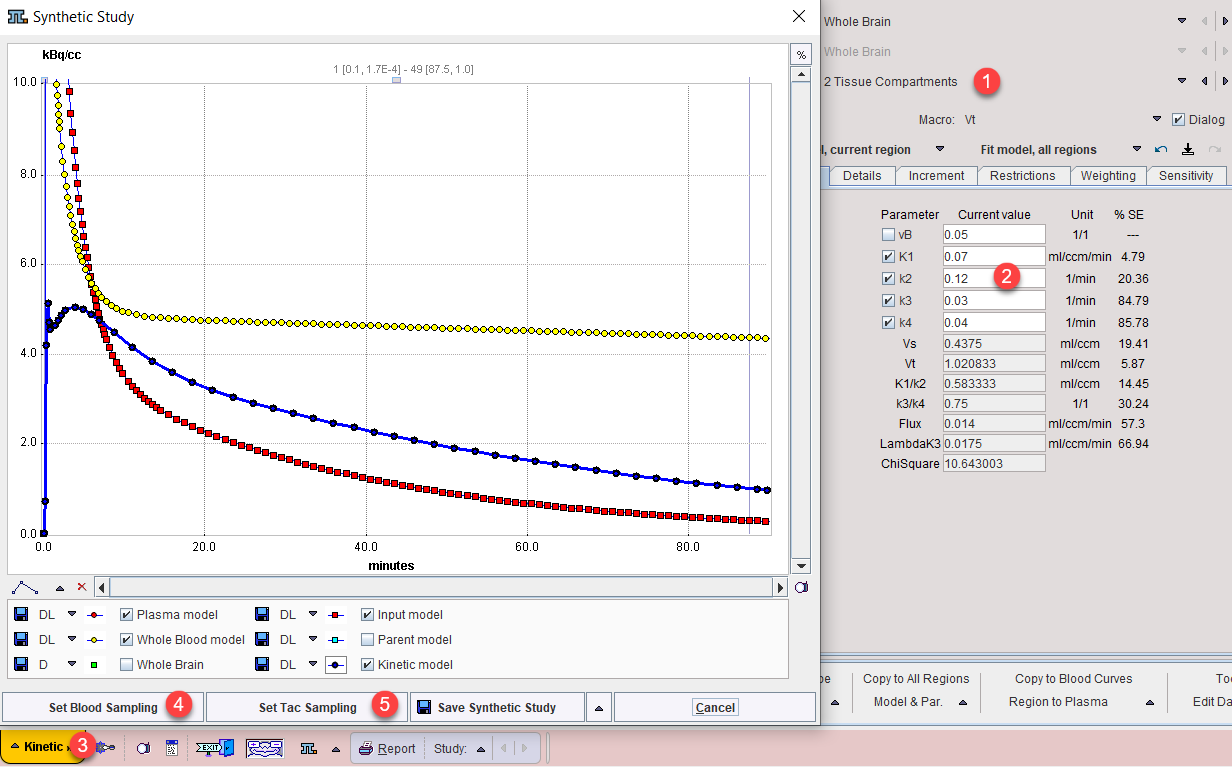Click the red X icon below the plot
The height and width of the screenshot is (767, 1232).
click(x=82, y=587)
